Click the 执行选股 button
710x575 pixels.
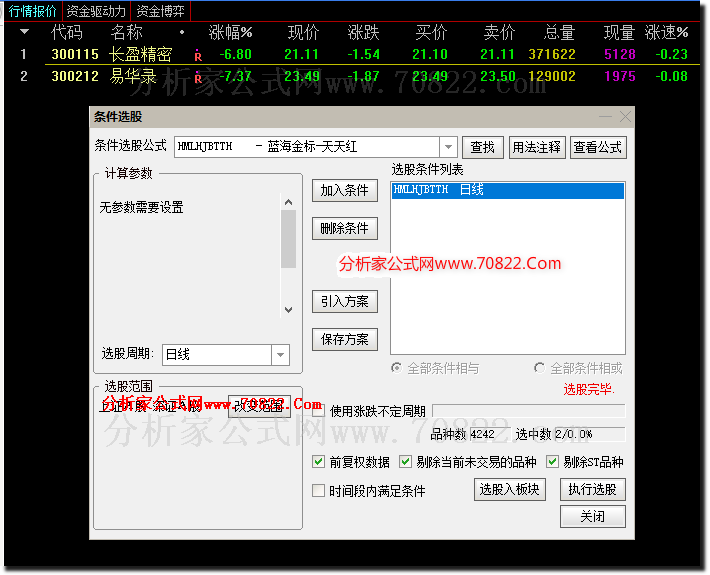593,489
